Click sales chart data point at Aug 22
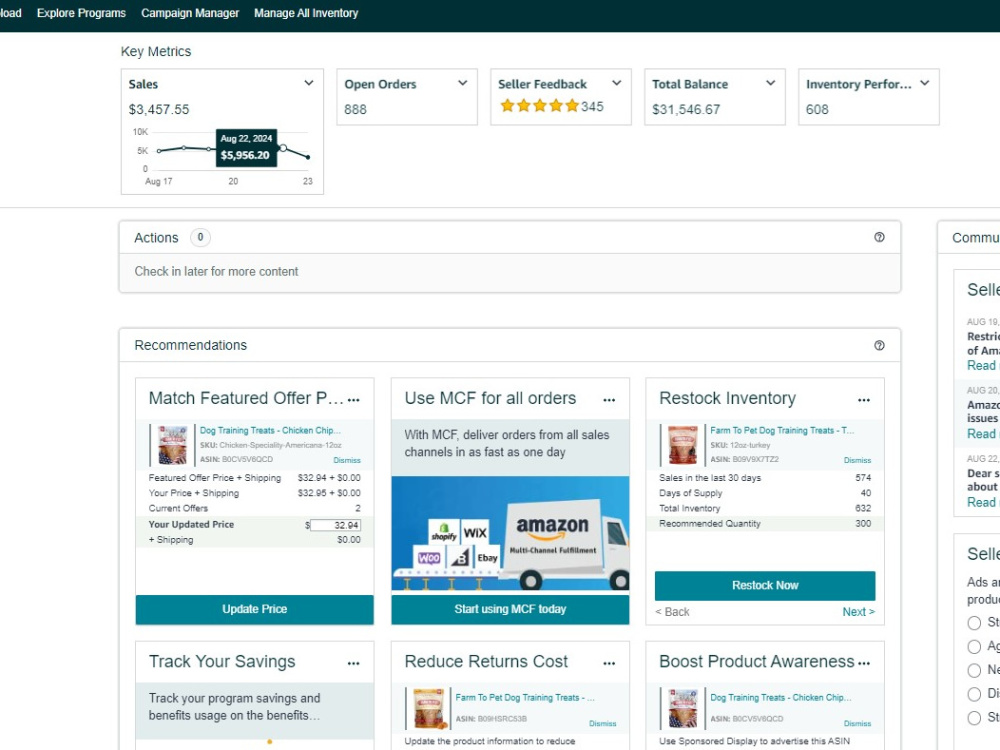The image size is (1000, 750). 283,148
